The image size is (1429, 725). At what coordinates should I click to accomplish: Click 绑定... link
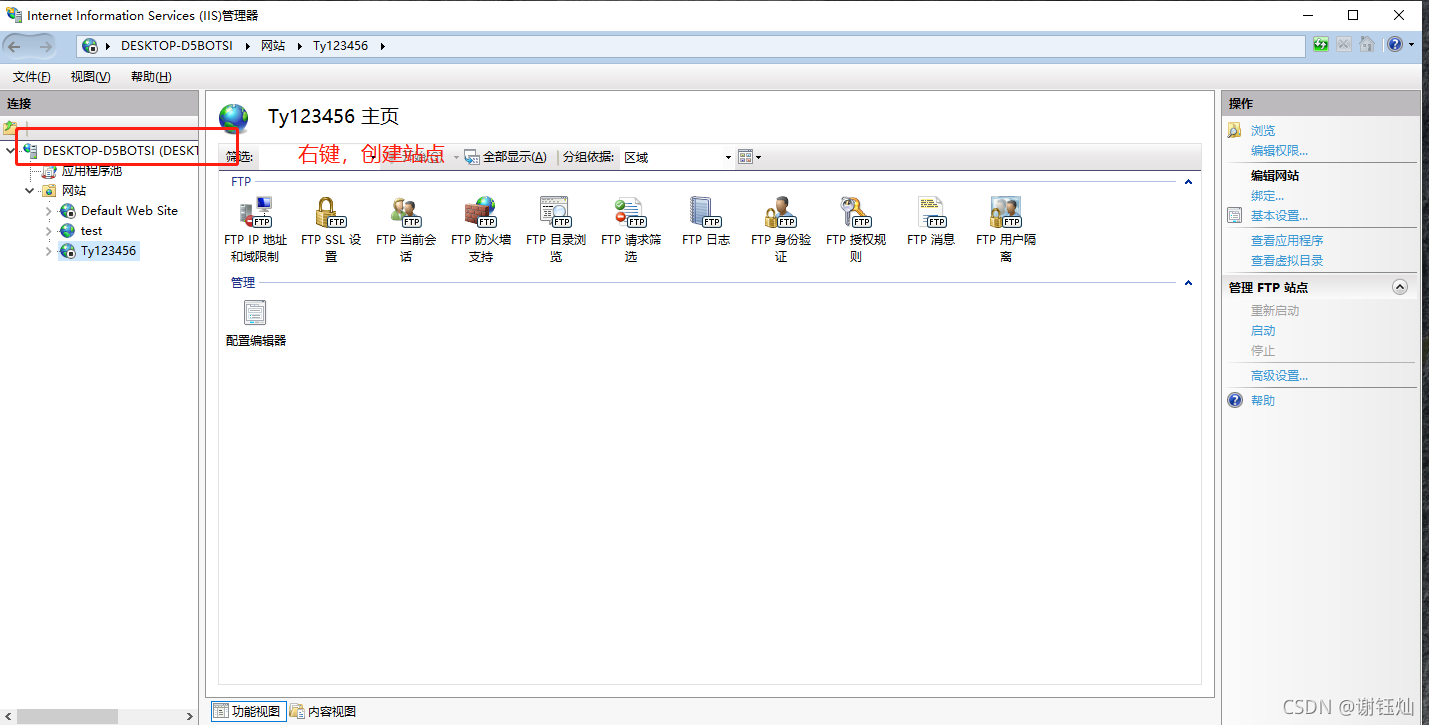[x=1267, y=196]
